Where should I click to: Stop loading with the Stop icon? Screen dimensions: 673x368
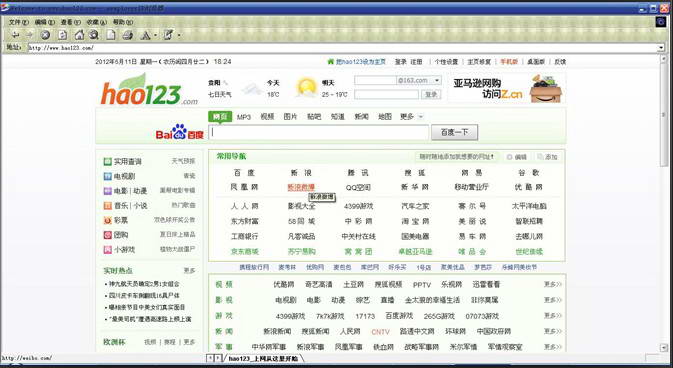tap(45, 35)
